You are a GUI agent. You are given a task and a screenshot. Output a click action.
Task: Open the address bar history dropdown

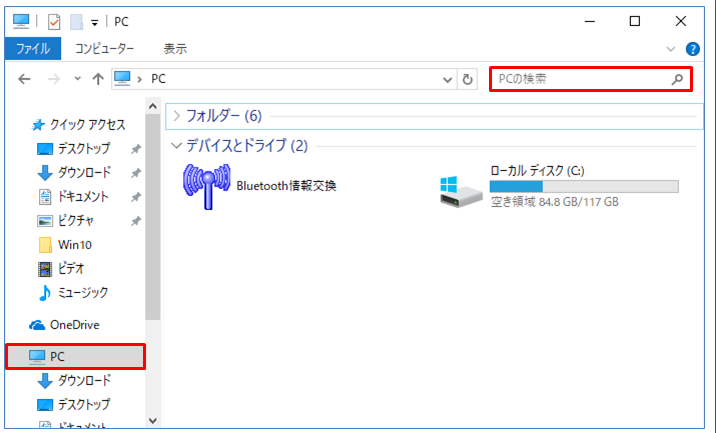coord(448,78)
